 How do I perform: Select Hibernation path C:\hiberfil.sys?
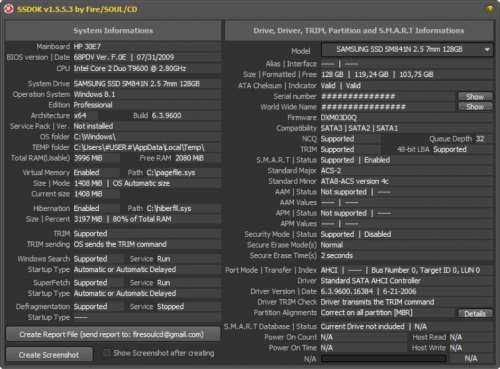(x=169, y=209)
